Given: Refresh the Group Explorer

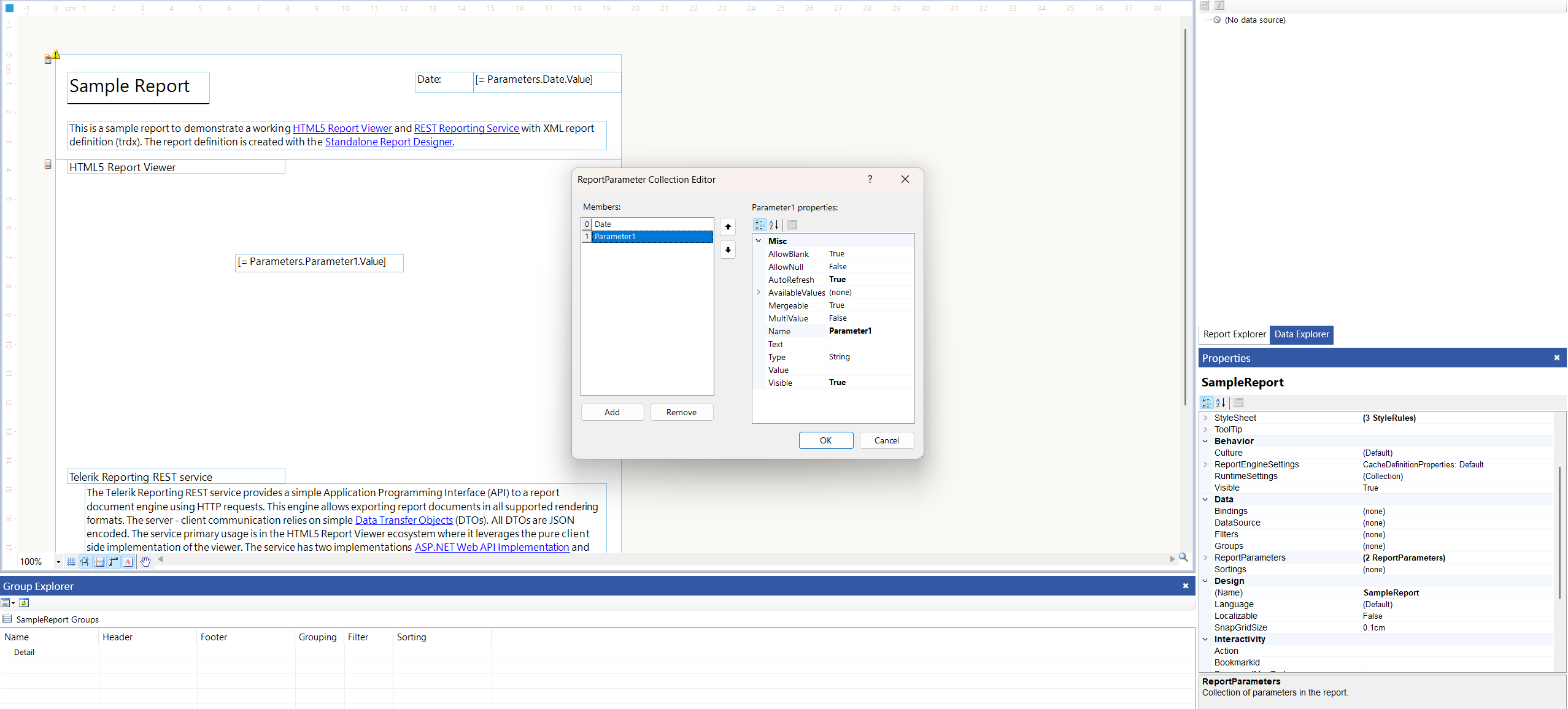Looking at the screenshot, I should tap(24, 603).
